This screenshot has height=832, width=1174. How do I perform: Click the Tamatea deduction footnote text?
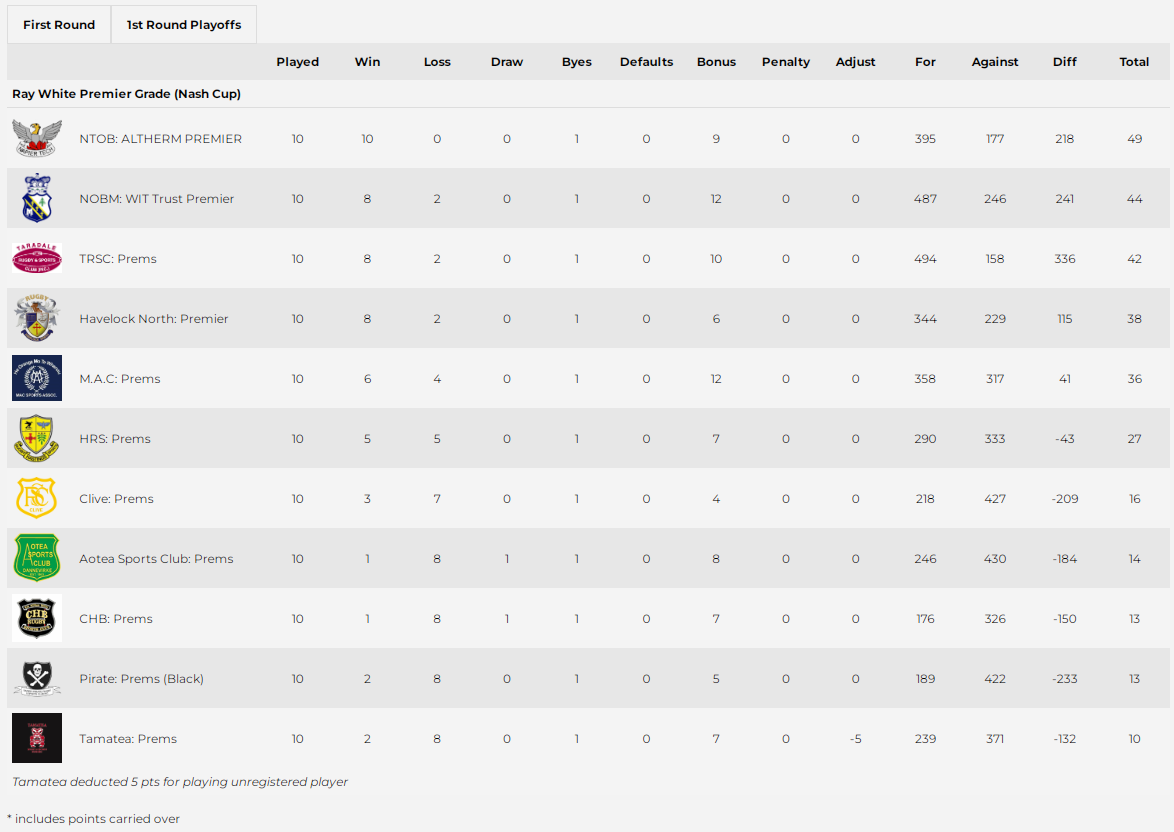point(178,781)
